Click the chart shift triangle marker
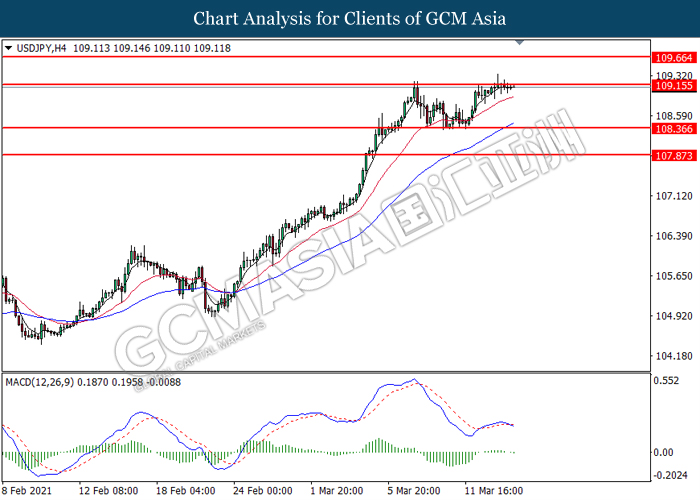 tap(519, 43)
